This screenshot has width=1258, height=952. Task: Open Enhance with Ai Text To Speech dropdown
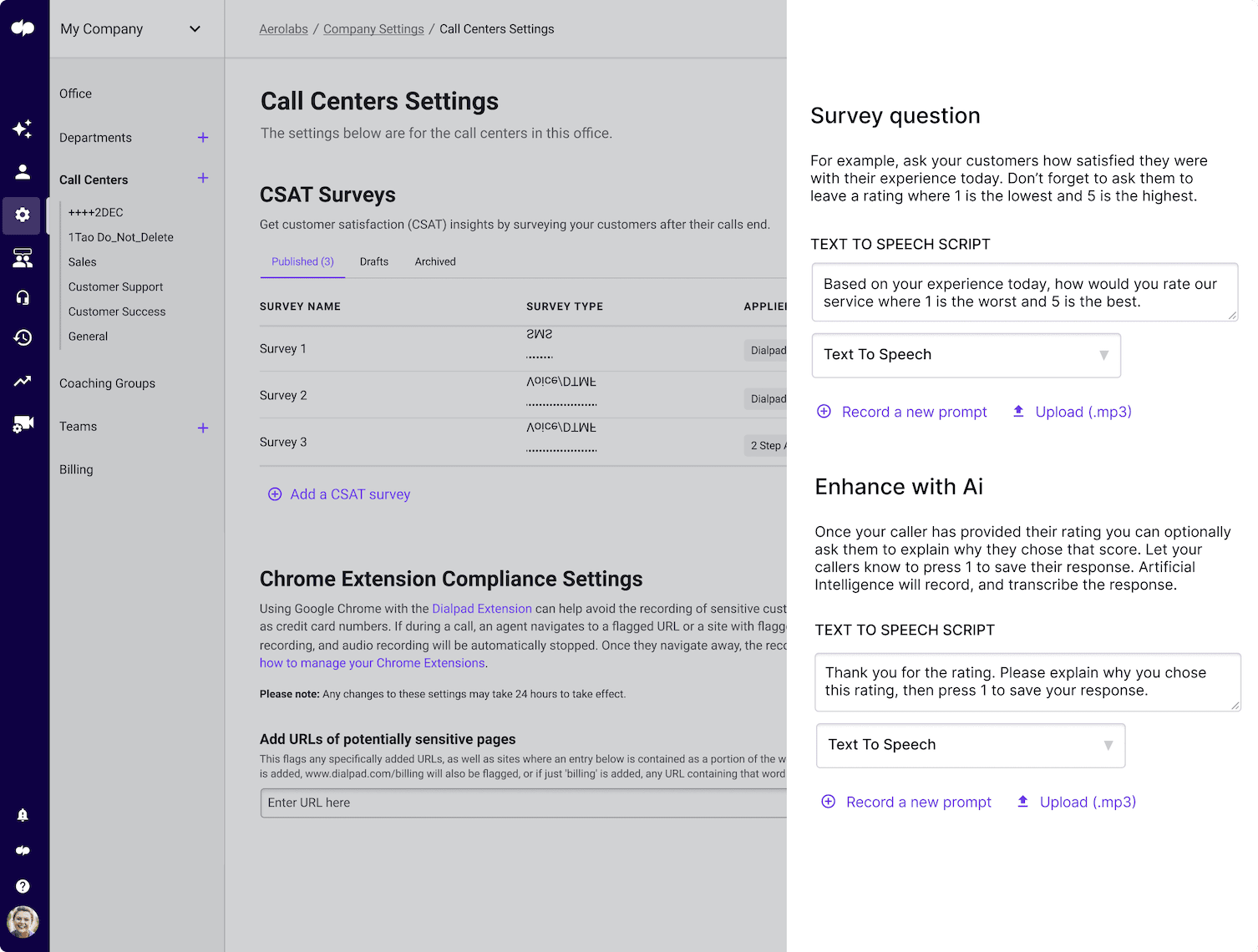(970, 745)
